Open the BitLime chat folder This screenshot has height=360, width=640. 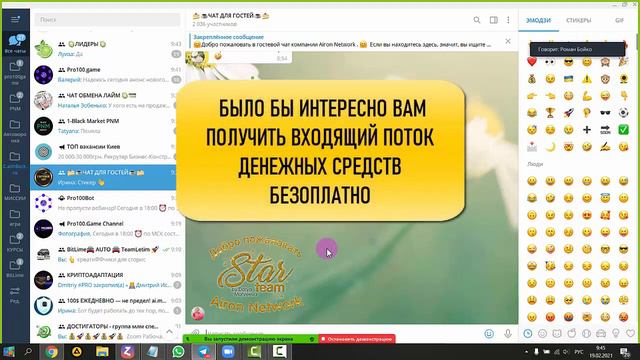tap(15, 268)
